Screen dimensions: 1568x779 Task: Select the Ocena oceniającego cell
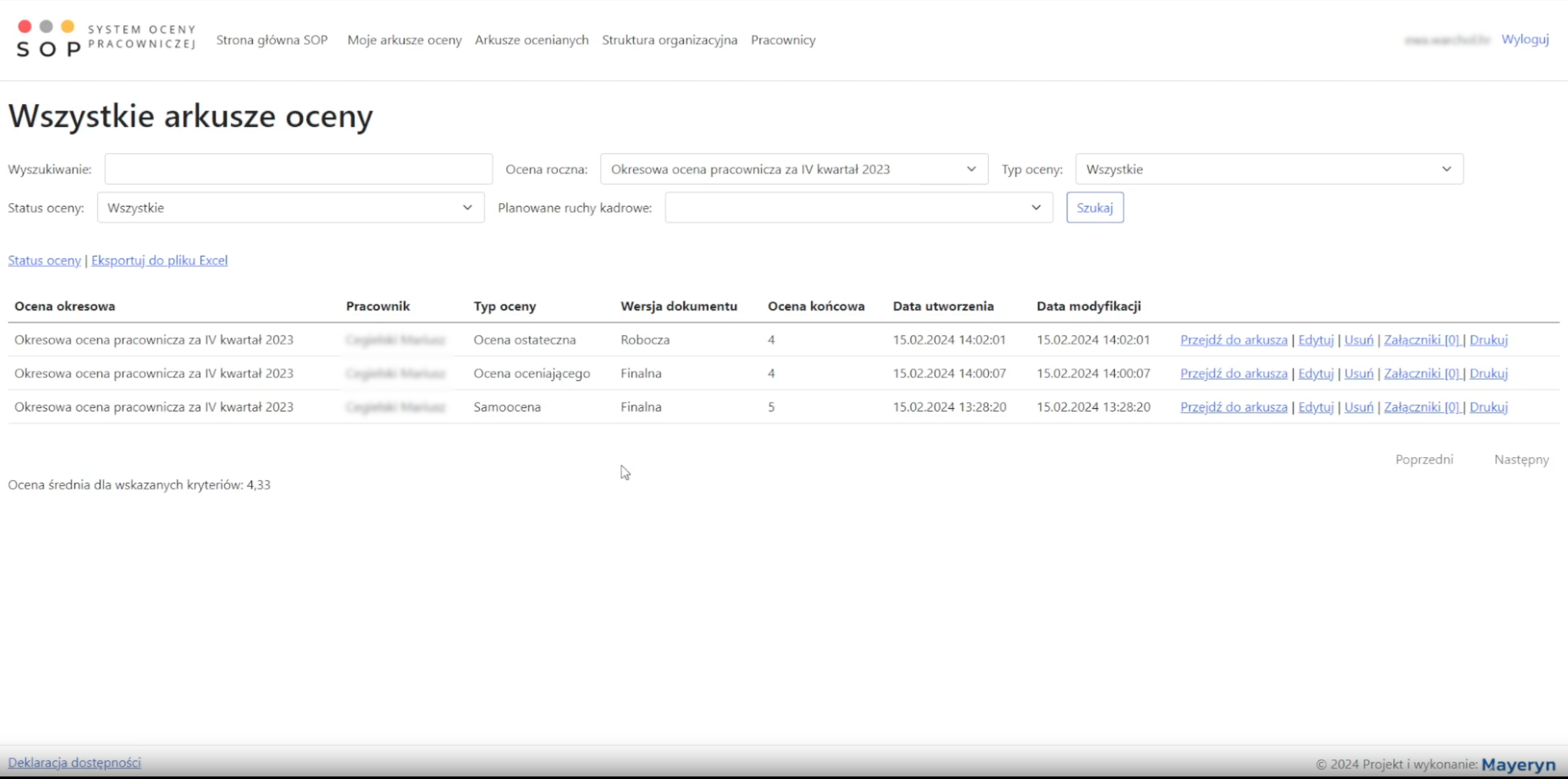click(x=532, y=373)
